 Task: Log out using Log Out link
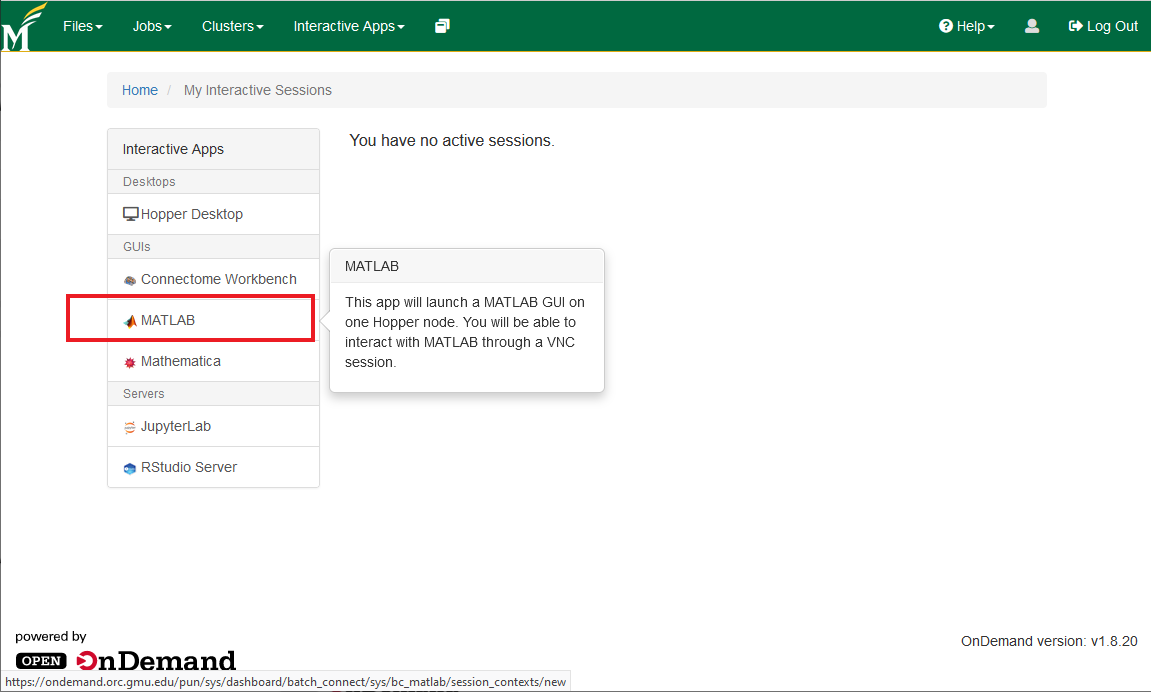1103,26
